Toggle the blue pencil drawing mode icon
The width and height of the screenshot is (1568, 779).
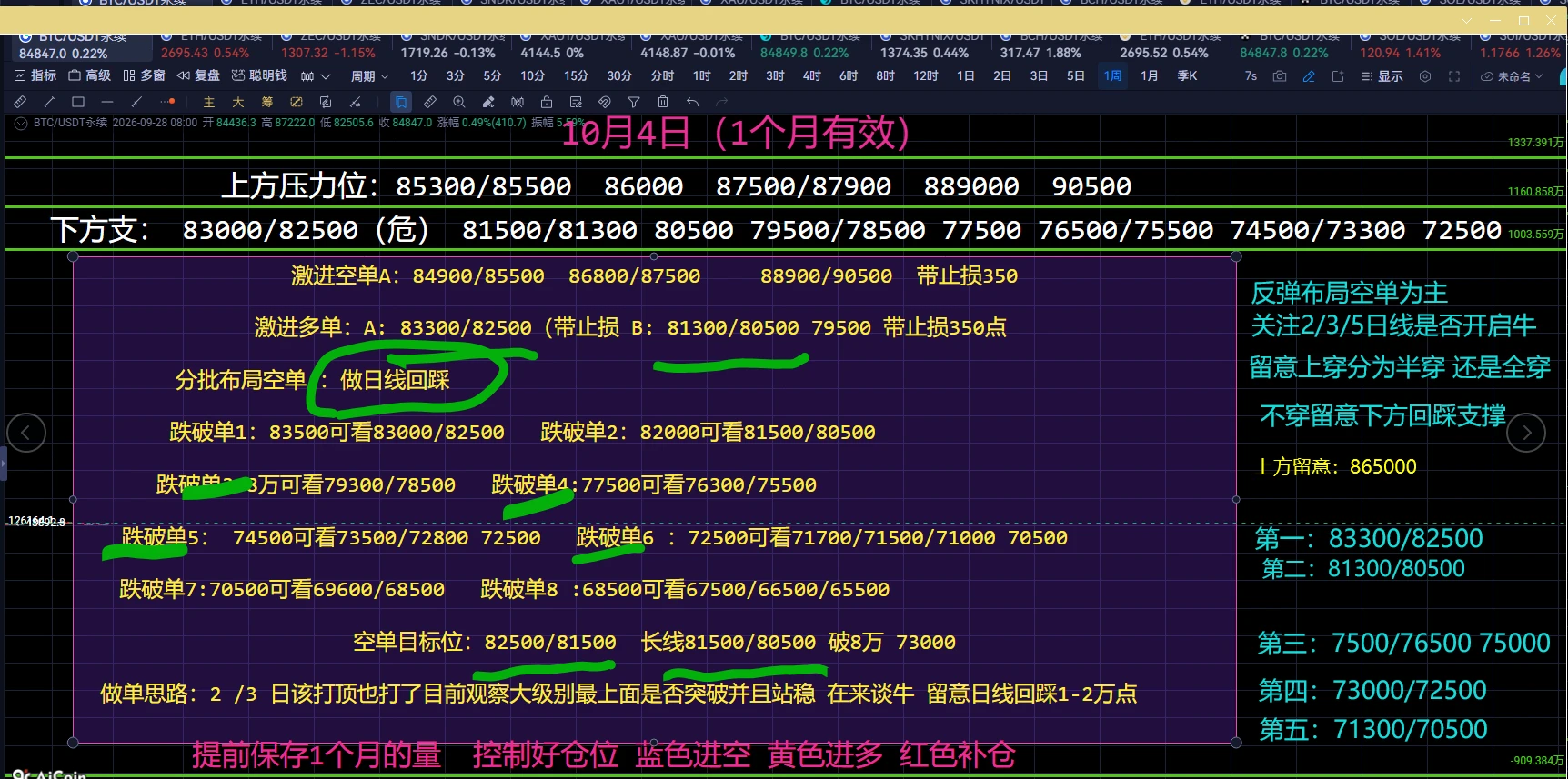1309,76
